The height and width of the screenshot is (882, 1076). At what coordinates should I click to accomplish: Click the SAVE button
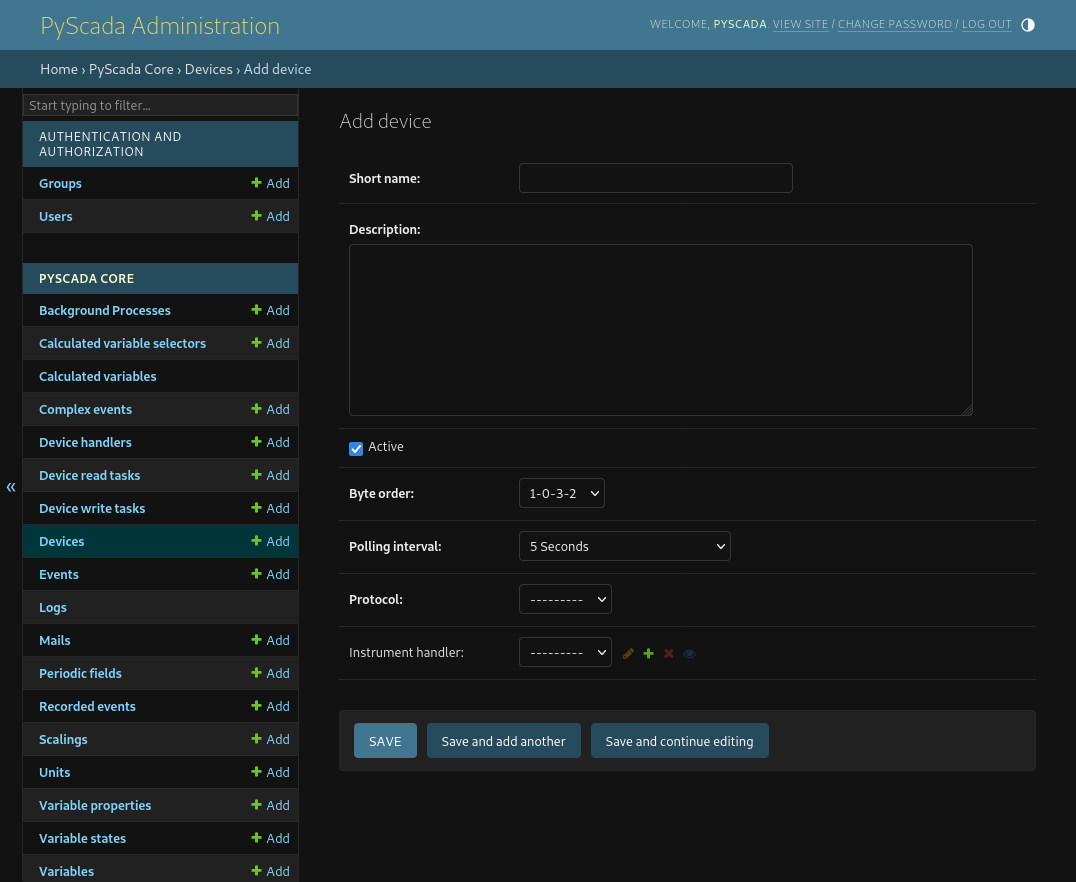pos(385,741)
